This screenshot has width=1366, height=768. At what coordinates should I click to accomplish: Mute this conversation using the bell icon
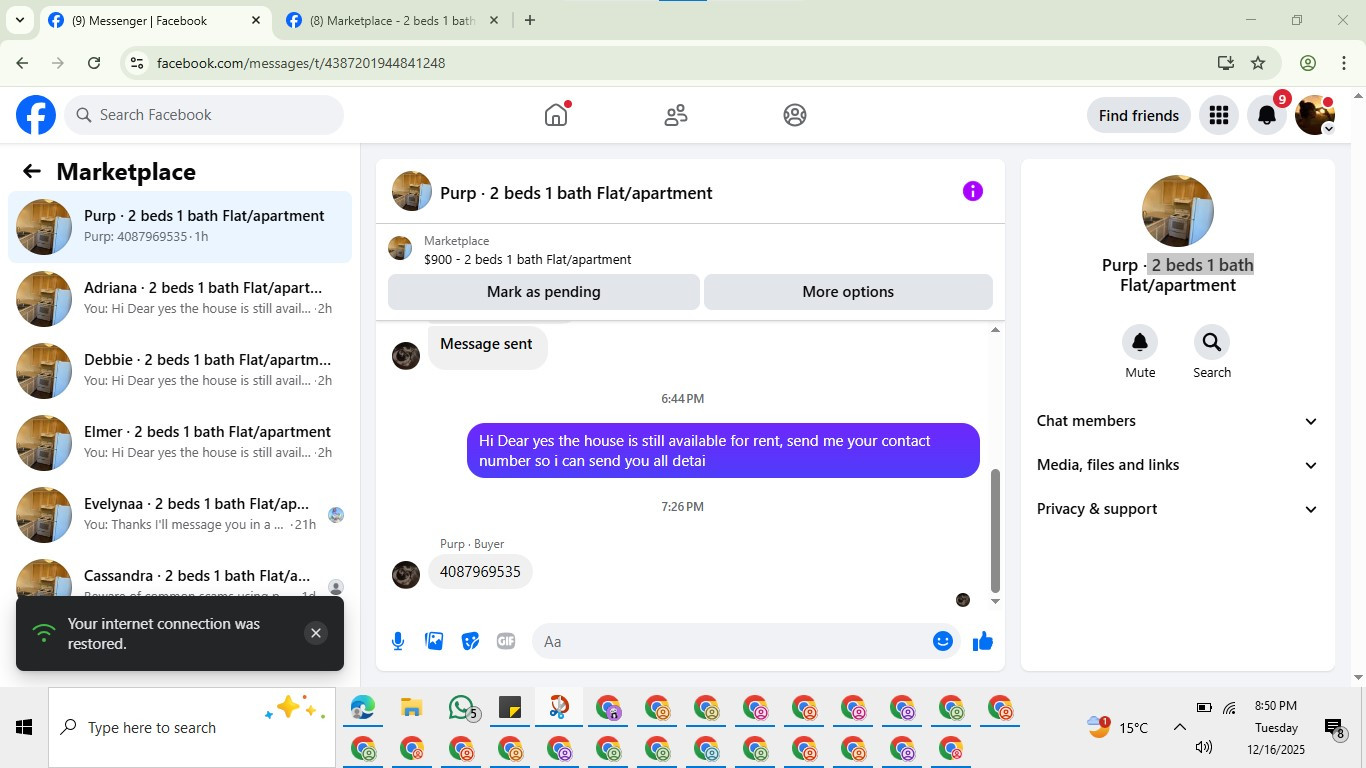1139,342
